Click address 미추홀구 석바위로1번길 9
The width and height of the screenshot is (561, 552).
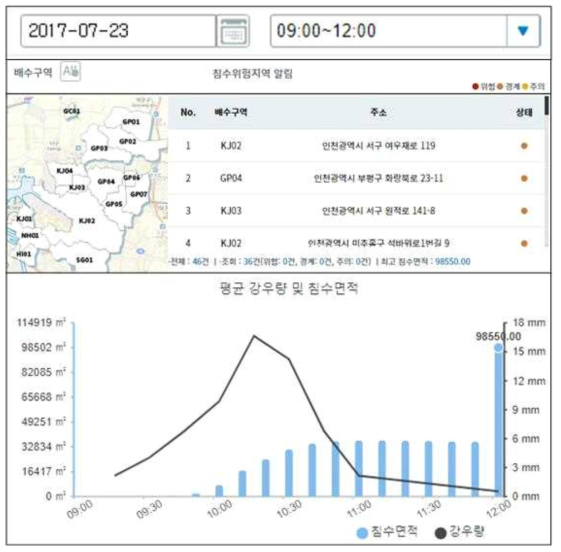[x=401, y=243]
